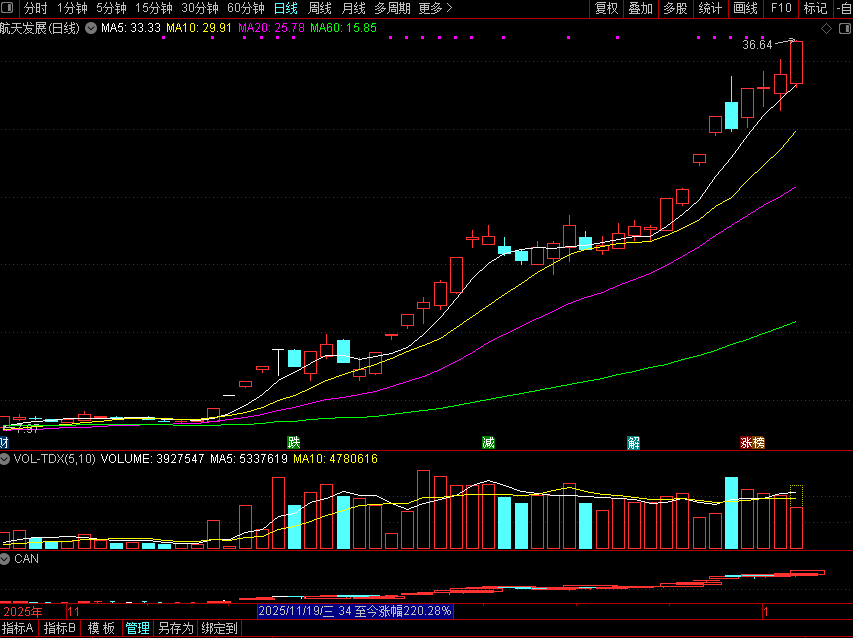Screen dimensions: 853x638
Task: Click the 叠加 overlay button
Action: pyautogui.click(x=641, y=9)
